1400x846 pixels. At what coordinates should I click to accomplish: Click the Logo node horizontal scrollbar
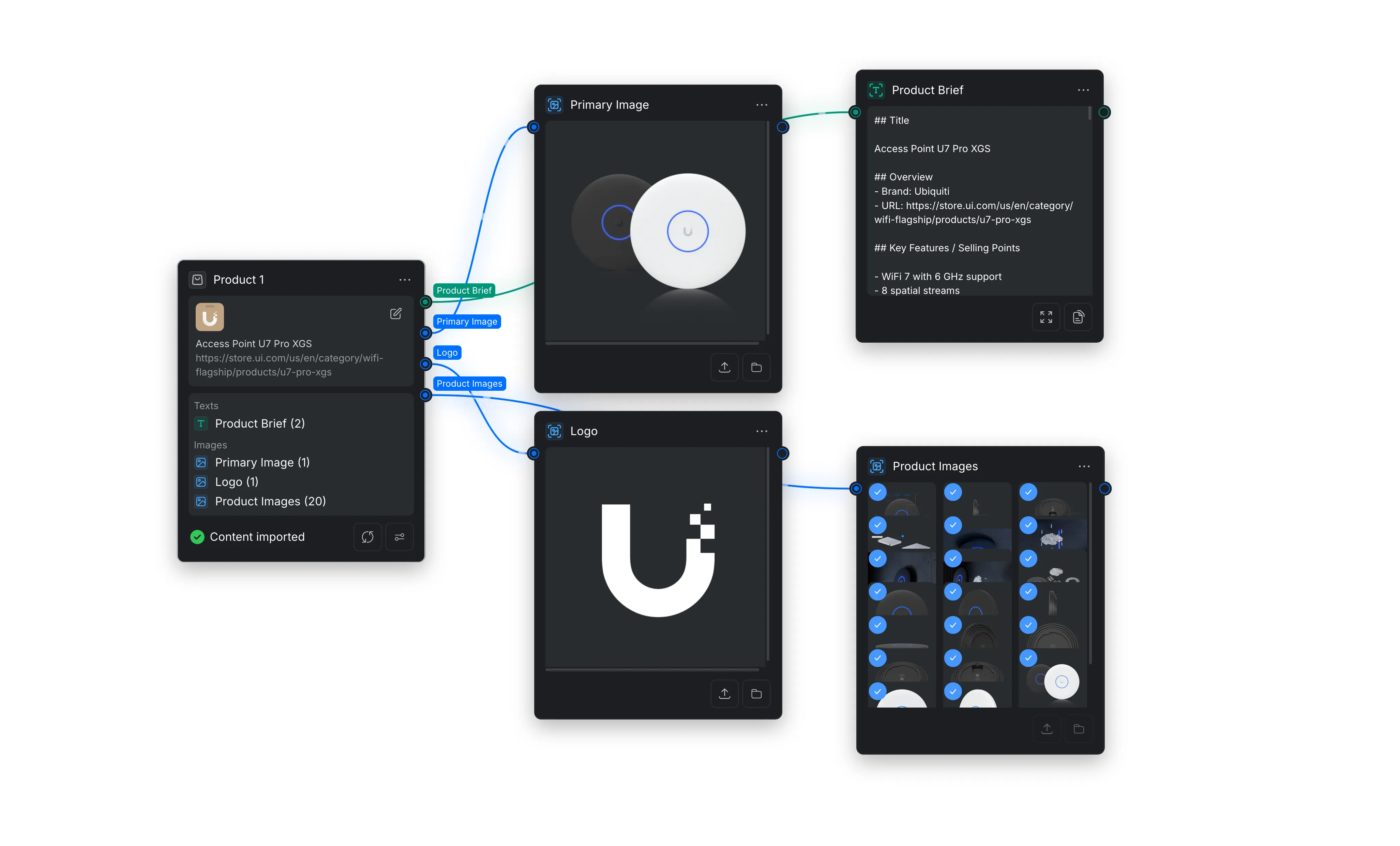click(x=652, y=670)
